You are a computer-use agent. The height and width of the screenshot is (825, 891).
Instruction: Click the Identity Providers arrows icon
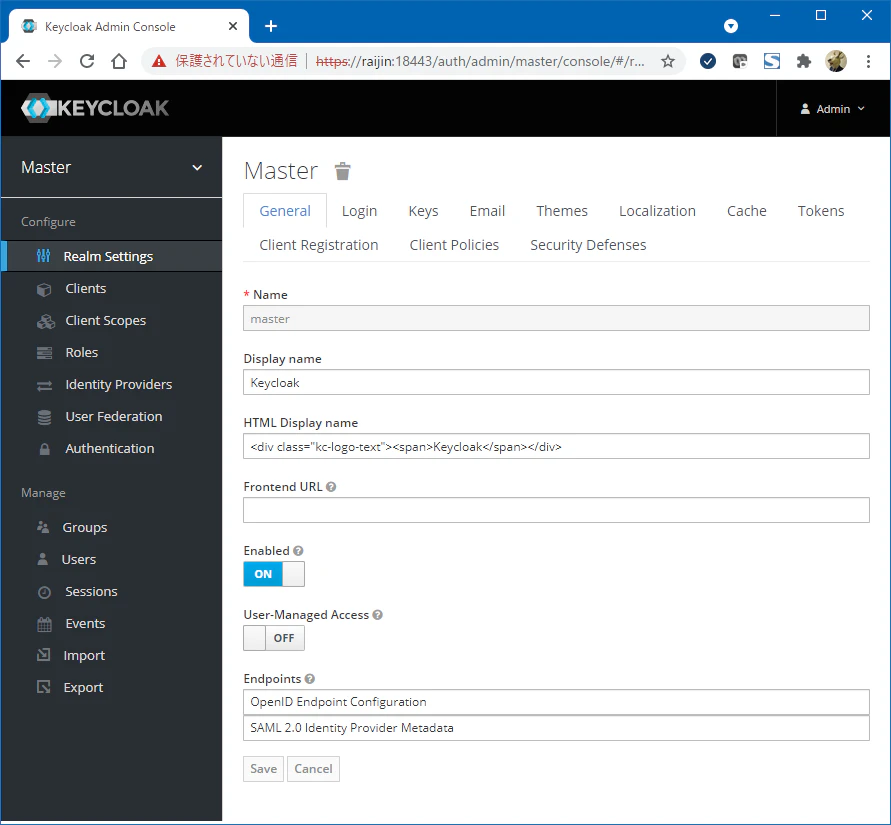pyautogui.click(x=44, y=386)
